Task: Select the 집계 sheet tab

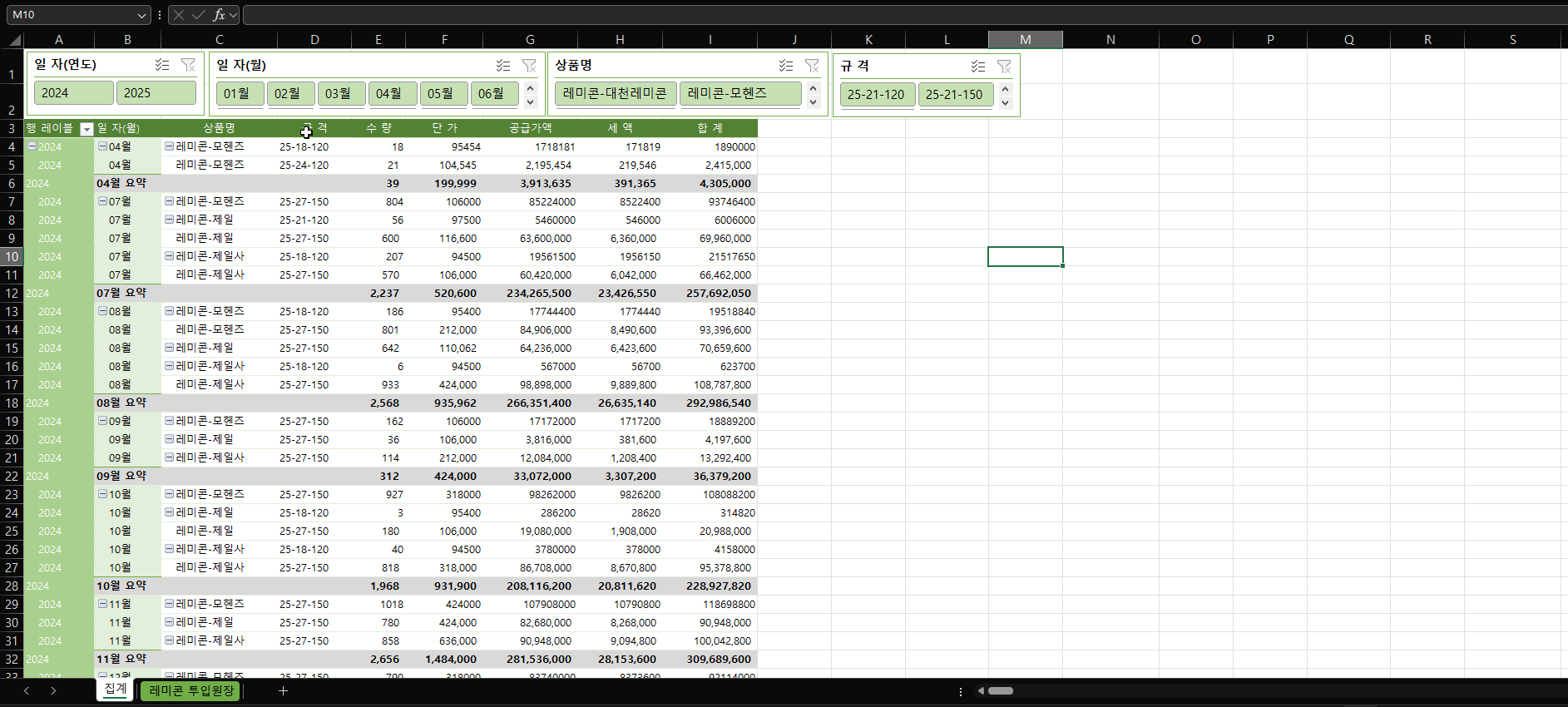Action: coord(116,689)
